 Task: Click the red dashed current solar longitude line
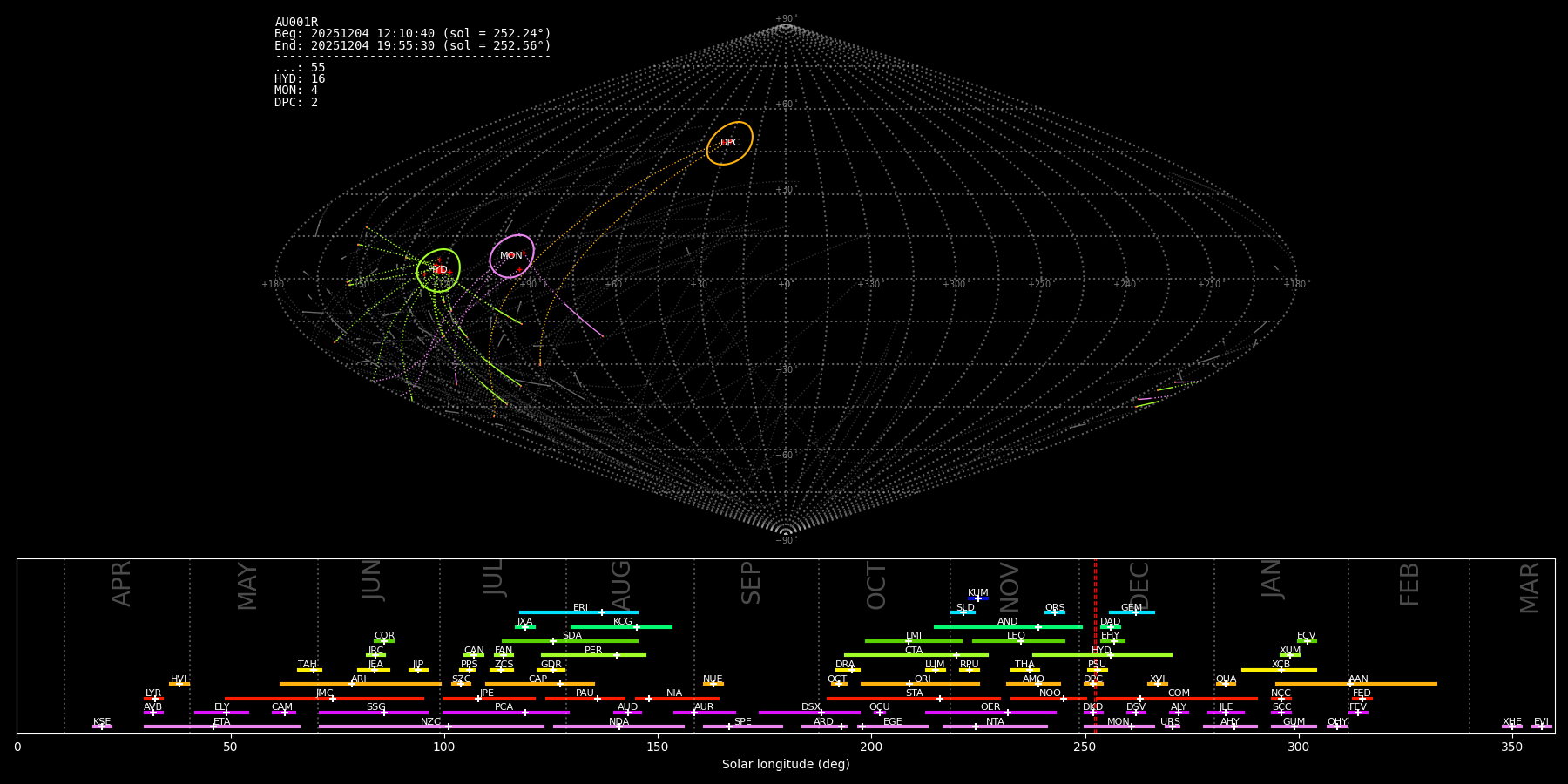1095,645
